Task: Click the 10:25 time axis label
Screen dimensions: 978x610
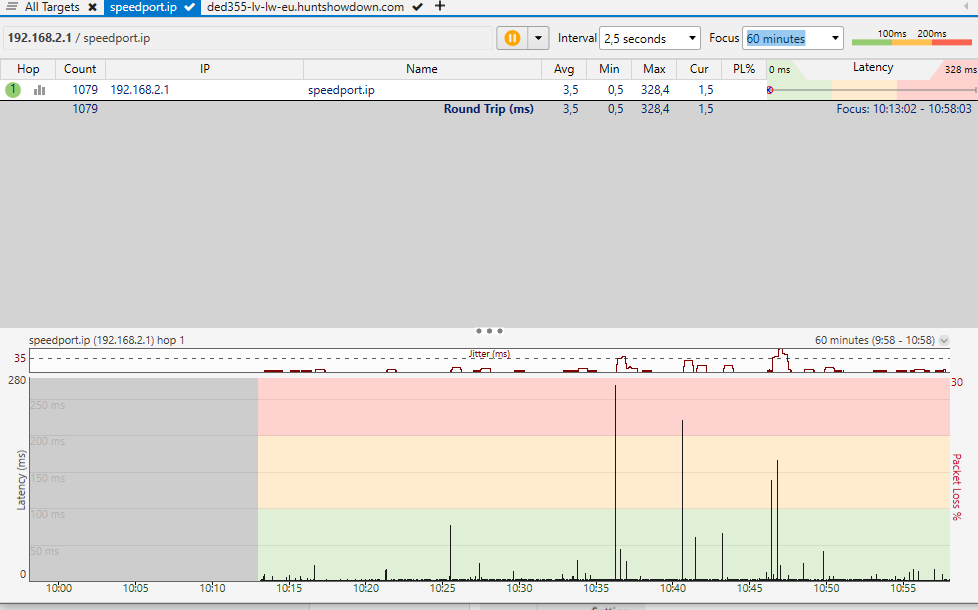Action: coord(442,588)
